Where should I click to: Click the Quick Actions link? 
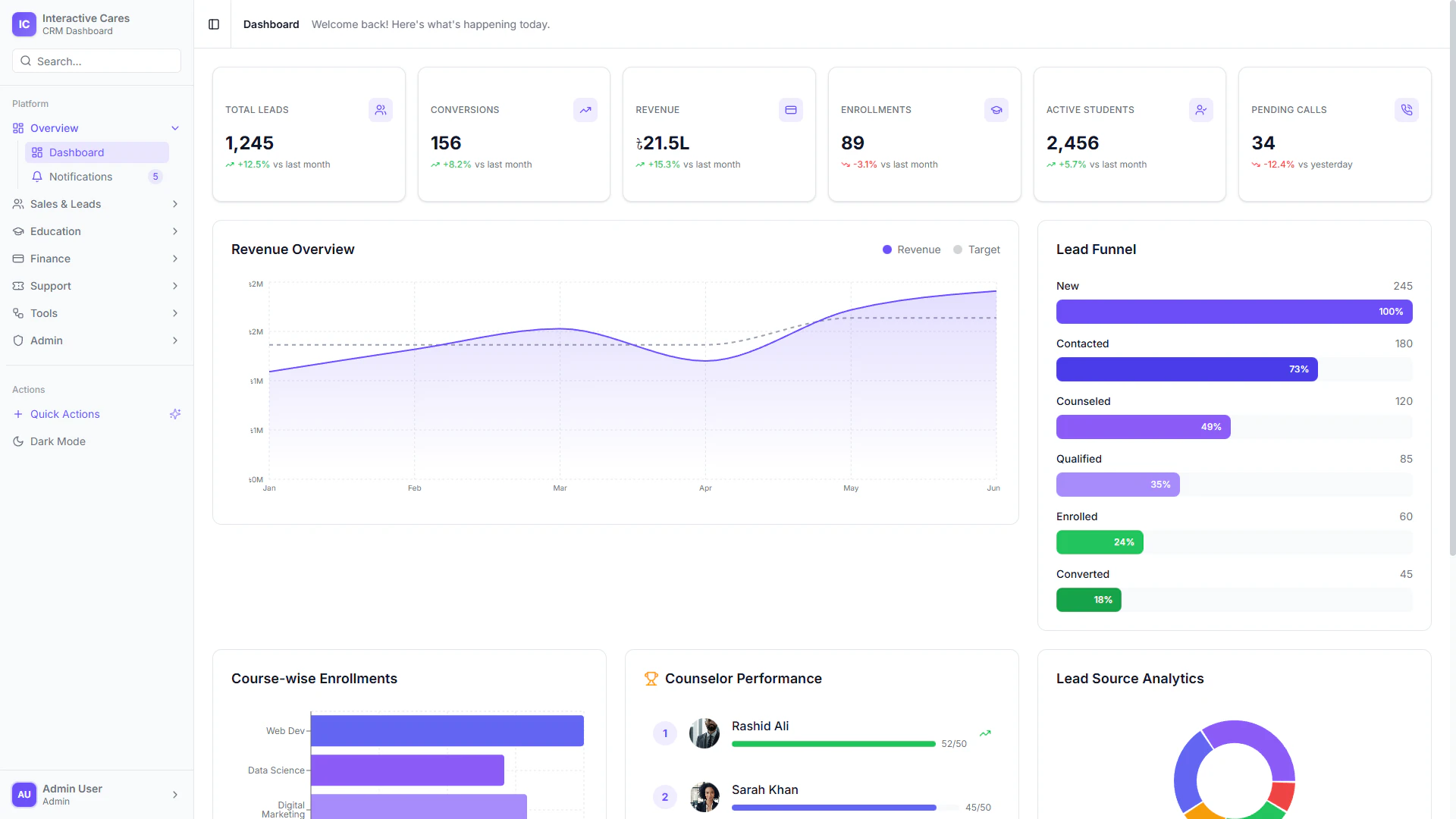[65, 414]
